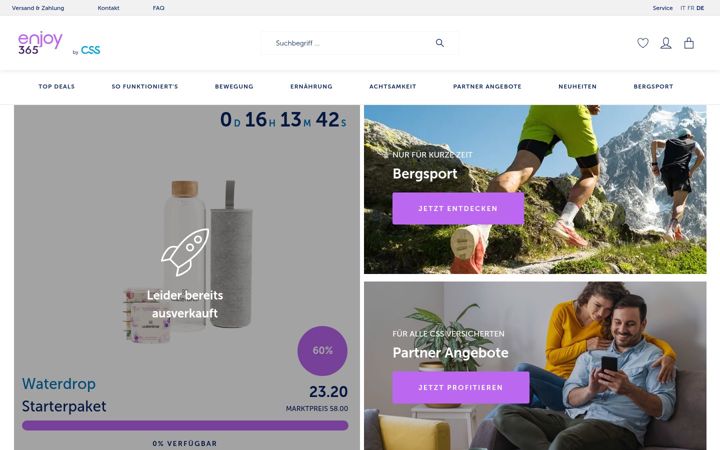
Task: Click the search magnifier icon
Action: click(439, 43)
